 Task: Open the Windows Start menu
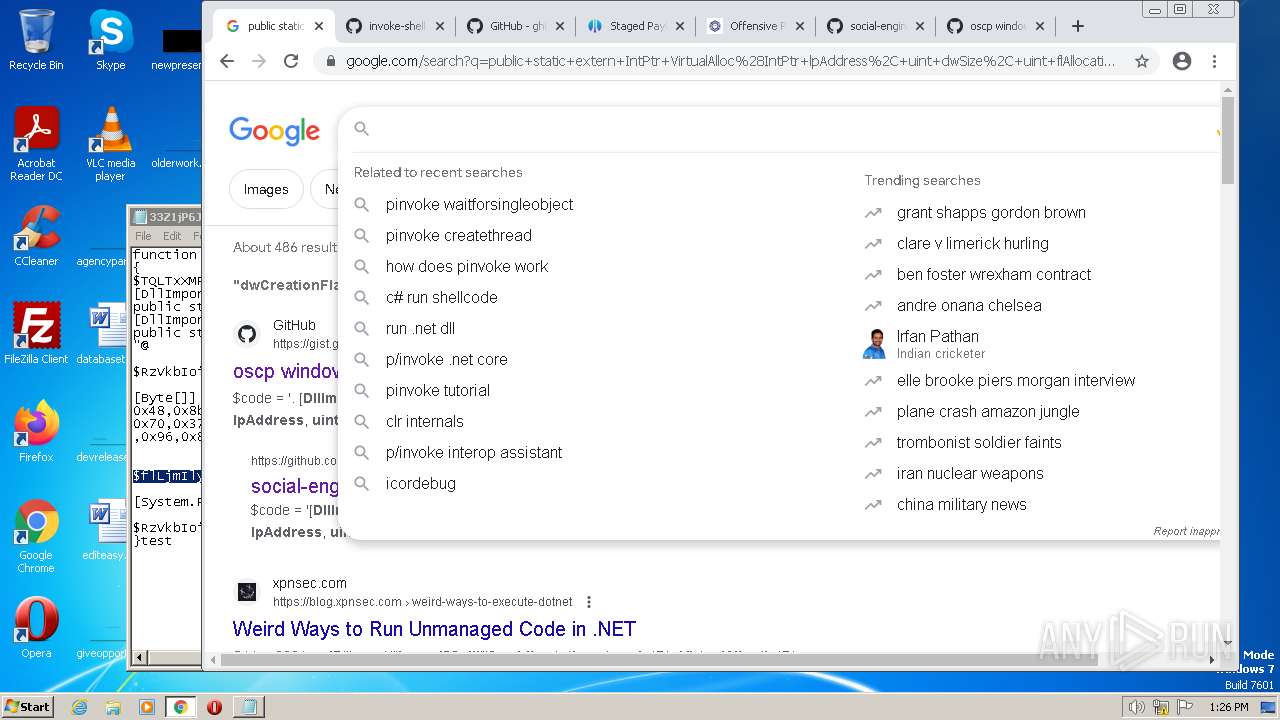click(x=27, y=706)
